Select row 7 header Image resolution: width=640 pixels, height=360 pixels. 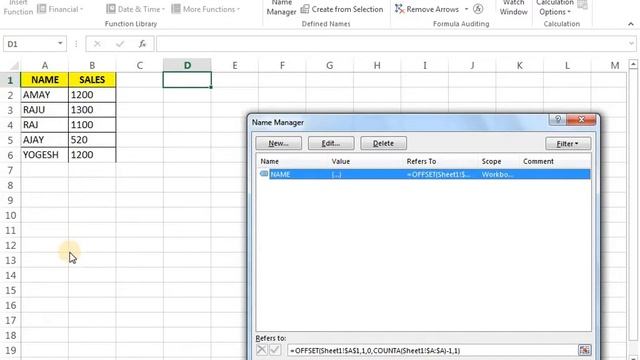(x=10, y=170)
